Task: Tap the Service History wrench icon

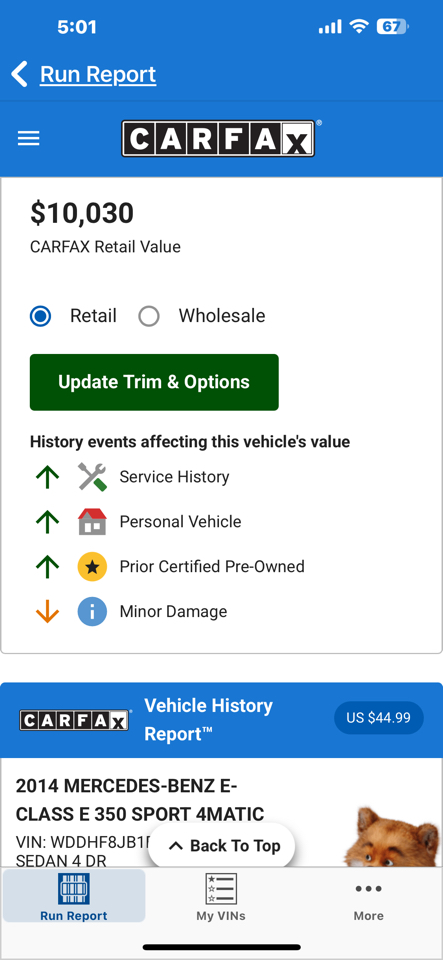Action: point(92,477)
